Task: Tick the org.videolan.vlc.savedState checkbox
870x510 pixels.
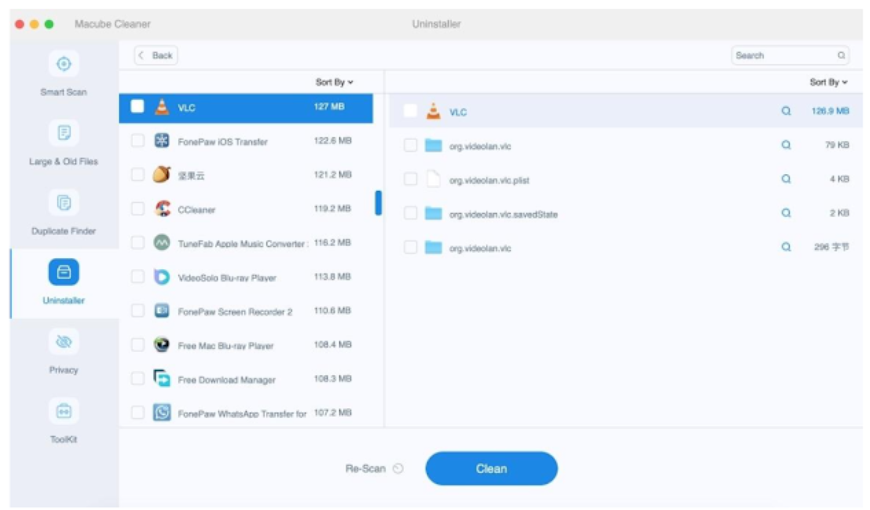Action: click(x=410, y=213)
